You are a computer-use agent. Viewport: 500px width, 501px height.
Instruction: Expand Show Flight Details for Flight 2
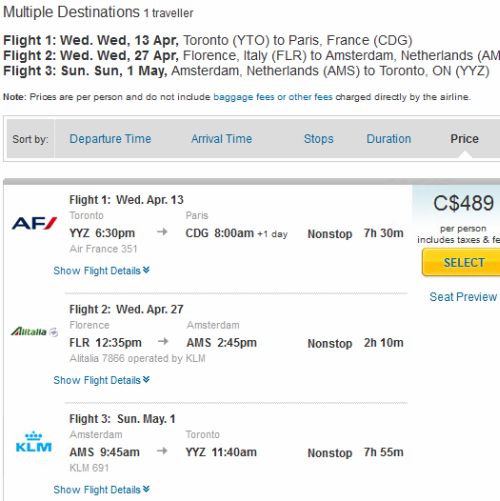coord(101,380)
